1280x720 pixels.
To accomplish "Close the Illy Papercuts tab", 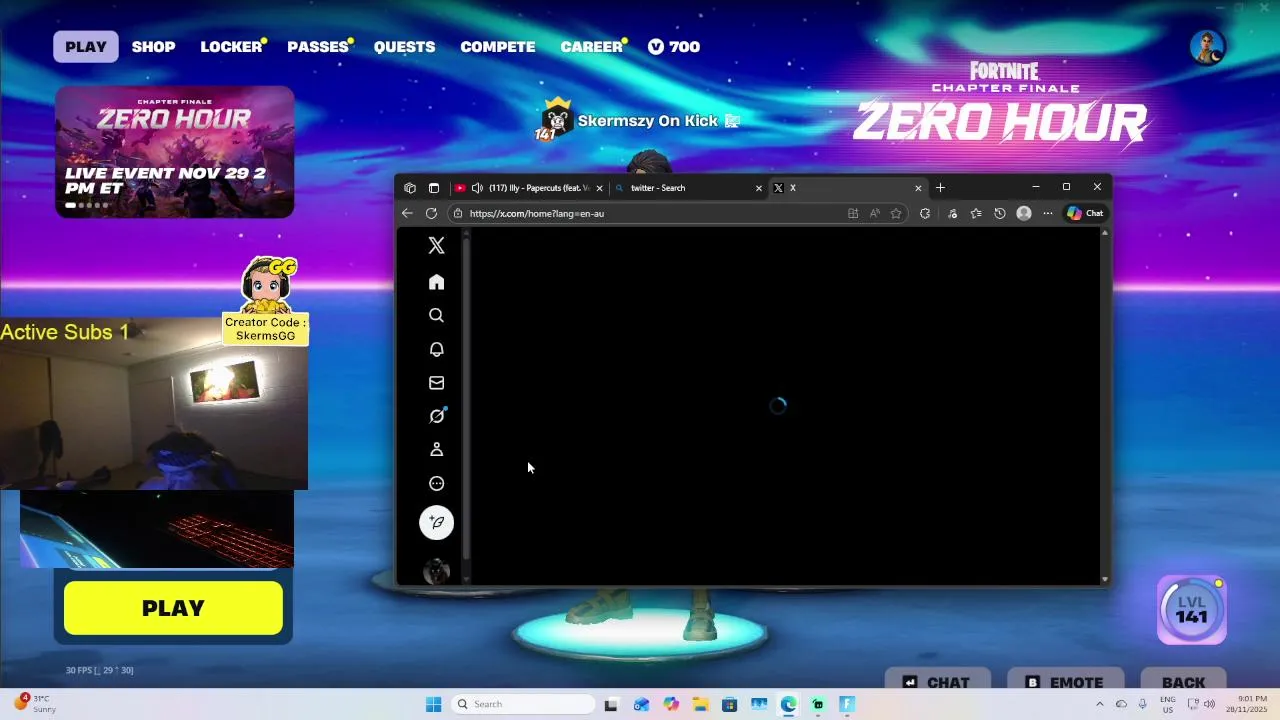I will [x=599, y=188].
